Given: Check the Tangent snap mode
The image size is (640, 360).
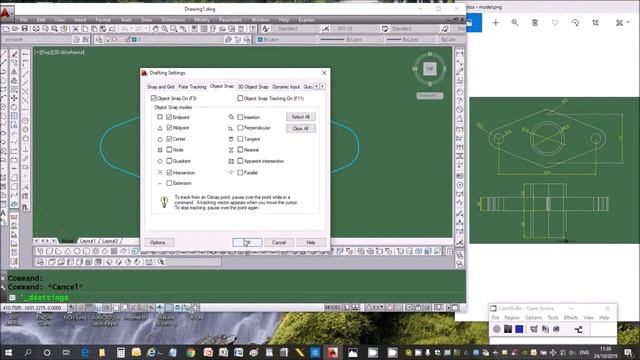Looking at the screenshot, I should [240, 139].
